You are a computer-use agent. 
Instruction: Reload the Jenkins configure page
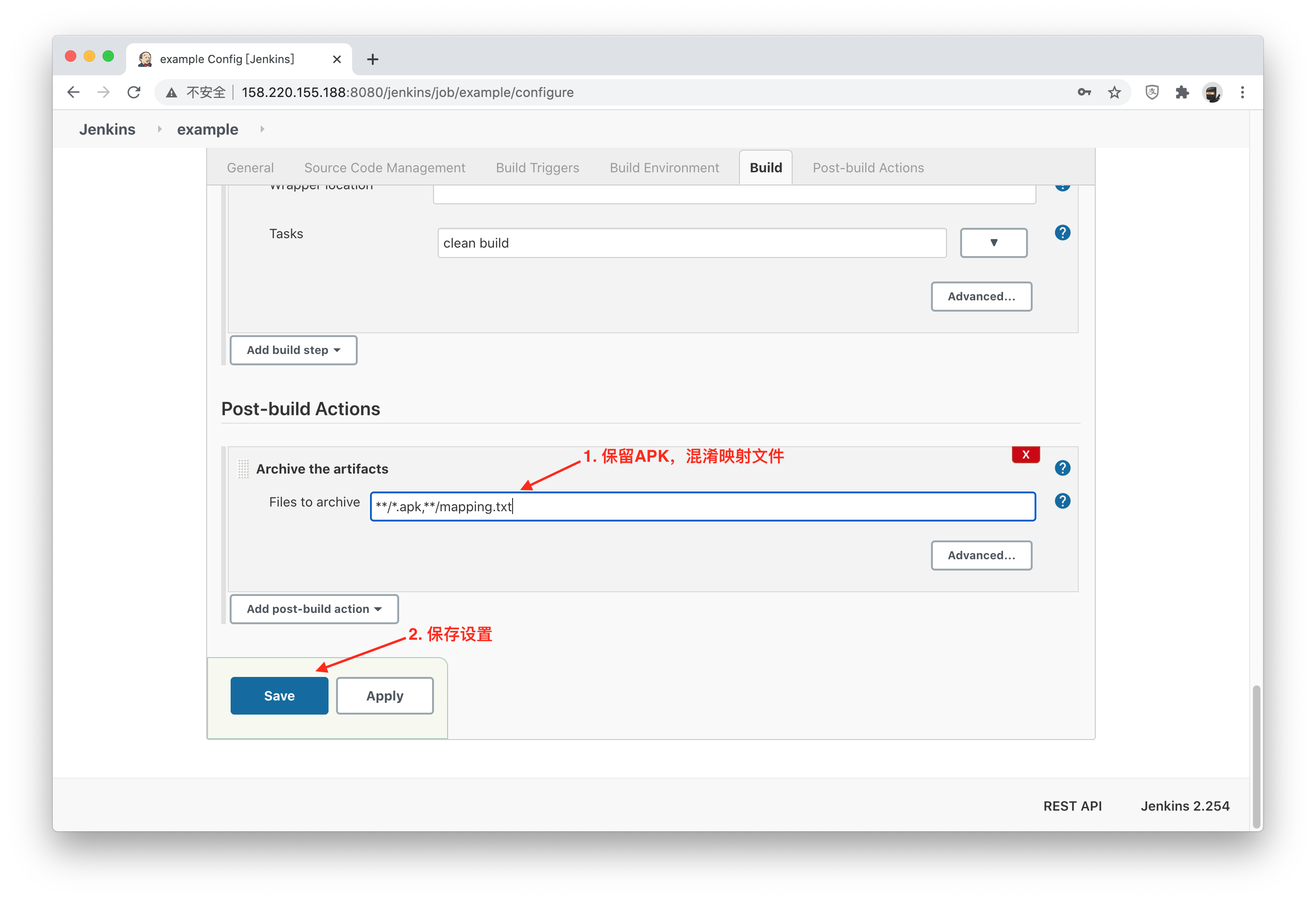pos(134,92)
